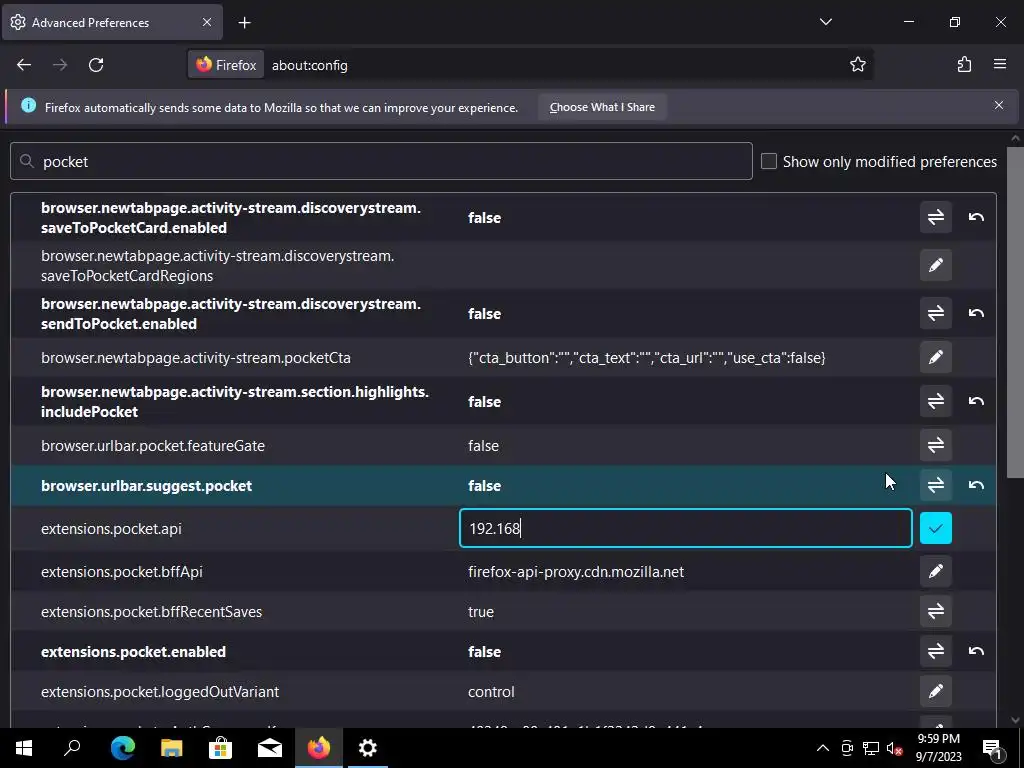Screen dimensions: 1024x768
Task: Edit the pocketCta preference value
Action: coord(935,357)
